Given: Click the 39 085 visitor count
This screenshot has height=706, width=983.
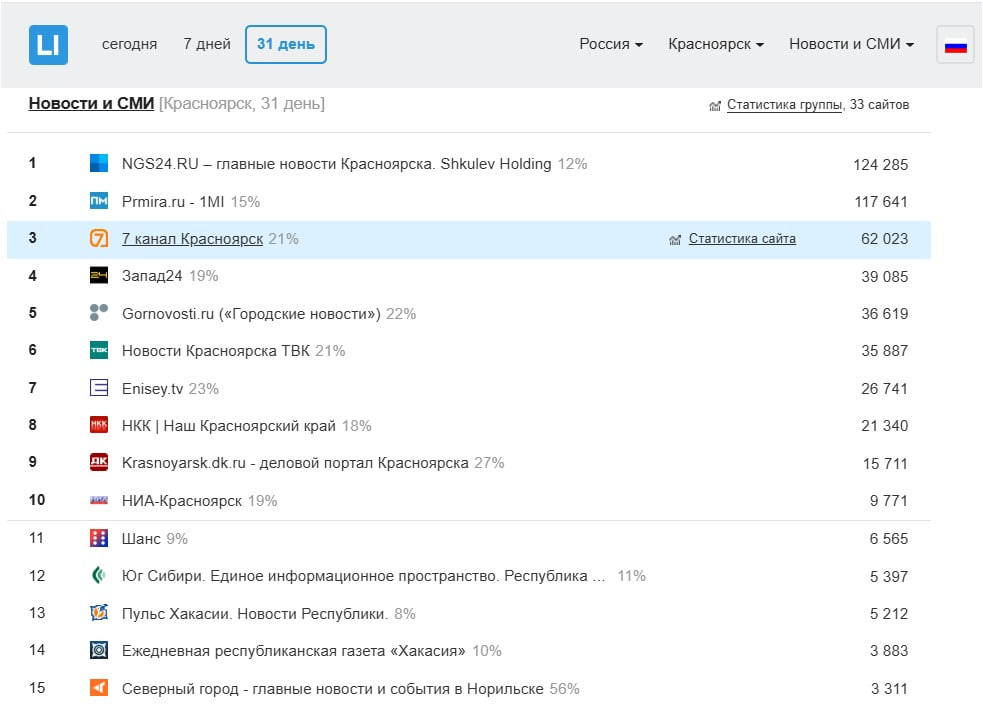Looking at the screenshot, I should (x=884, y=277).
